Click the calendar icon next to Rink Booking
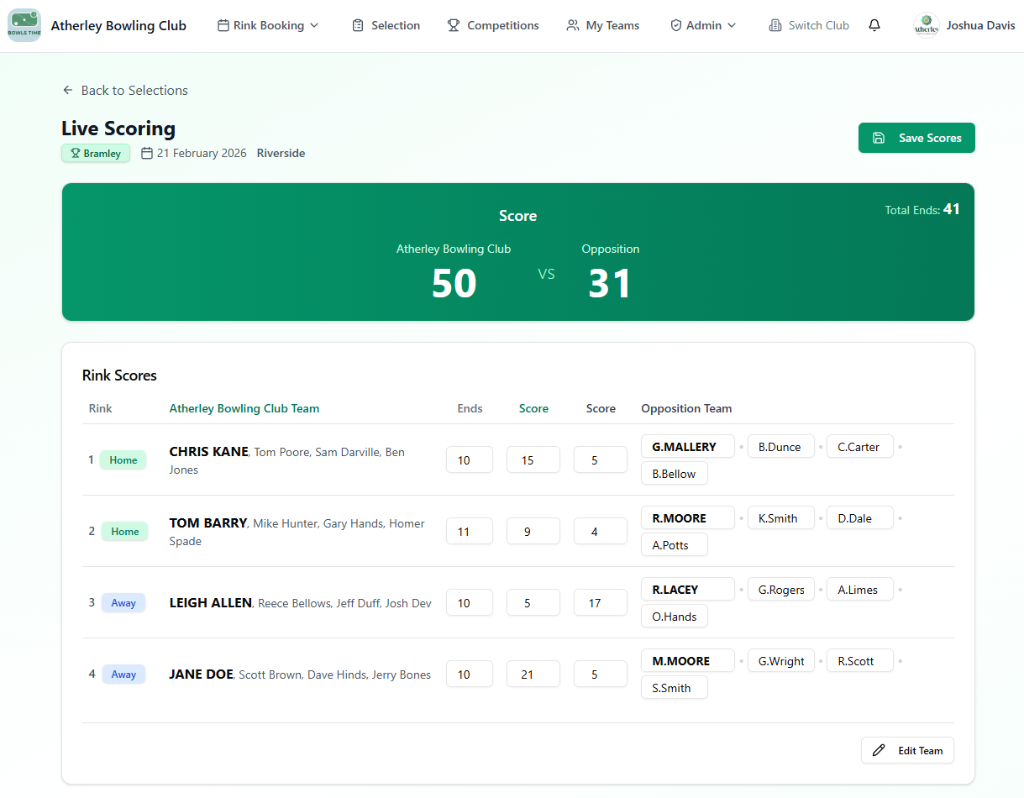 pyautogui.click(x=223, y=25)
